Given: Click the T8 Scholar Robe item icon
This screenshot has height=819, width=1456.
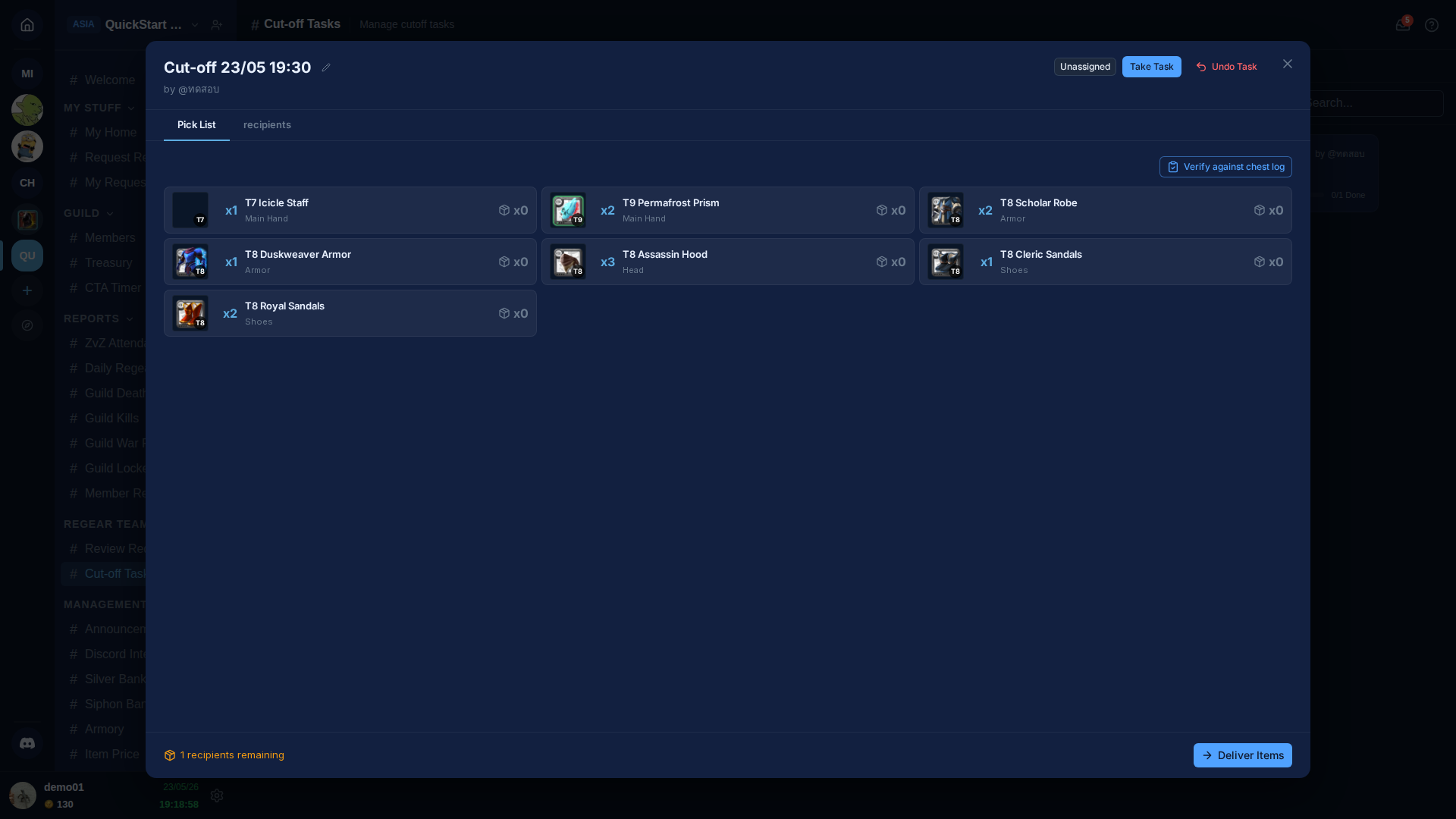Looking at the screenshot, I should point(946,210).
